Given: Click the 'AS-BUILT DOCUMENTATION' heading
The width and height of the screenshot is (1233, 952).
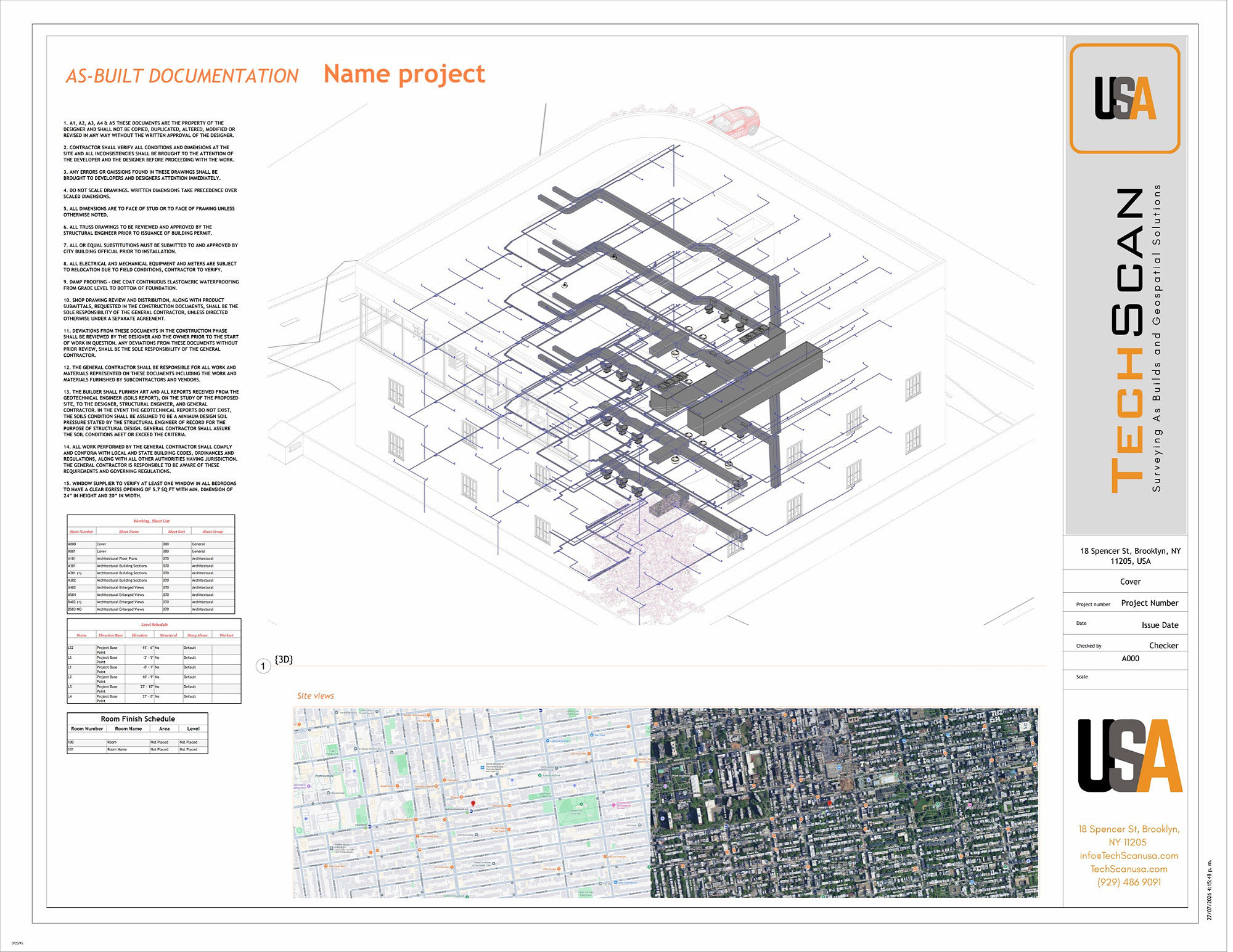Looking at the screenshot, I should click(182, 76).
